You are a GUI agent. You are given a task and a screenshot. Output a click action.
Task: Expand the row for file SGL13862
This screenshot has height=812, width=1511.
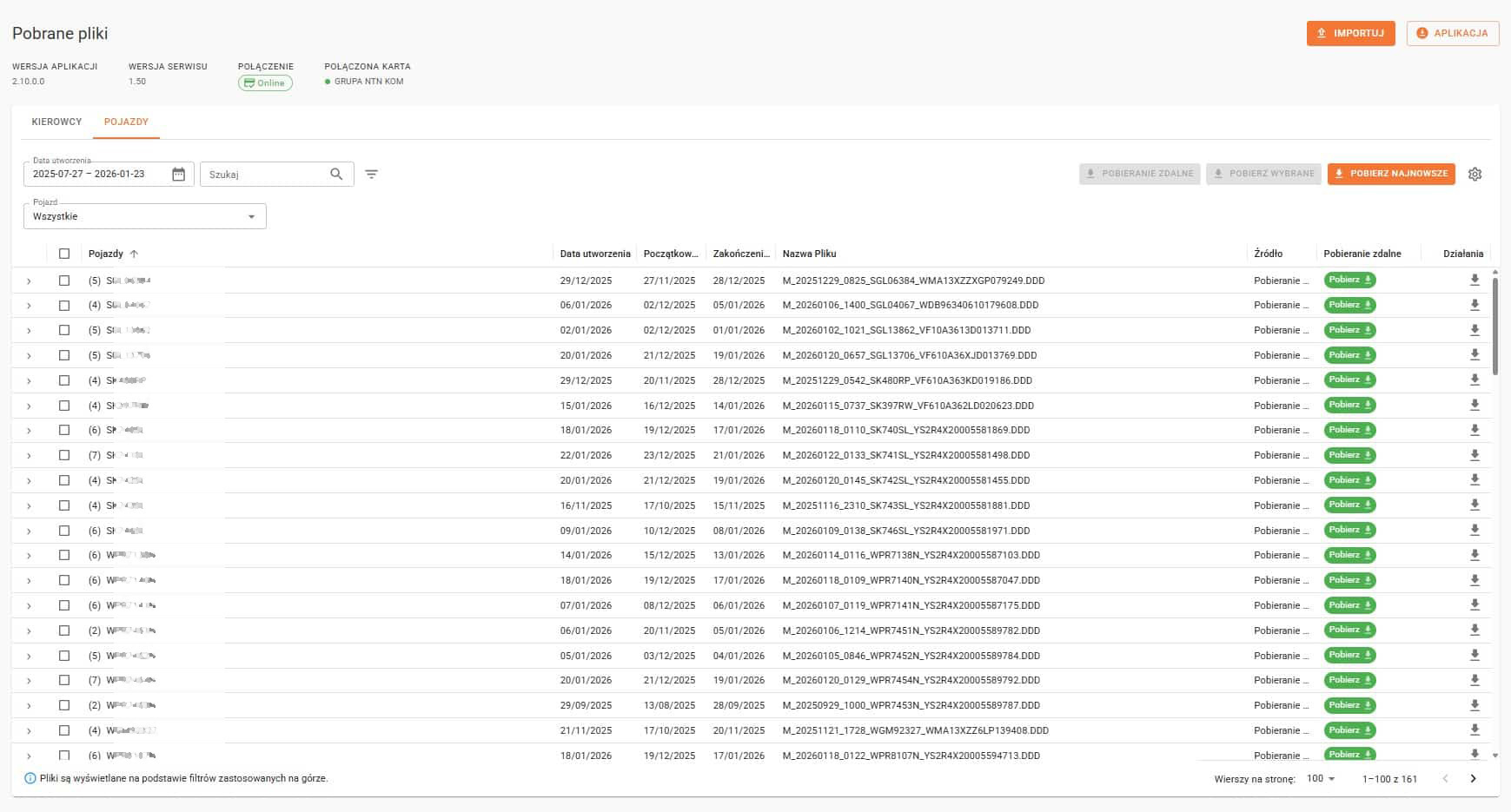[x=29, y=331]
